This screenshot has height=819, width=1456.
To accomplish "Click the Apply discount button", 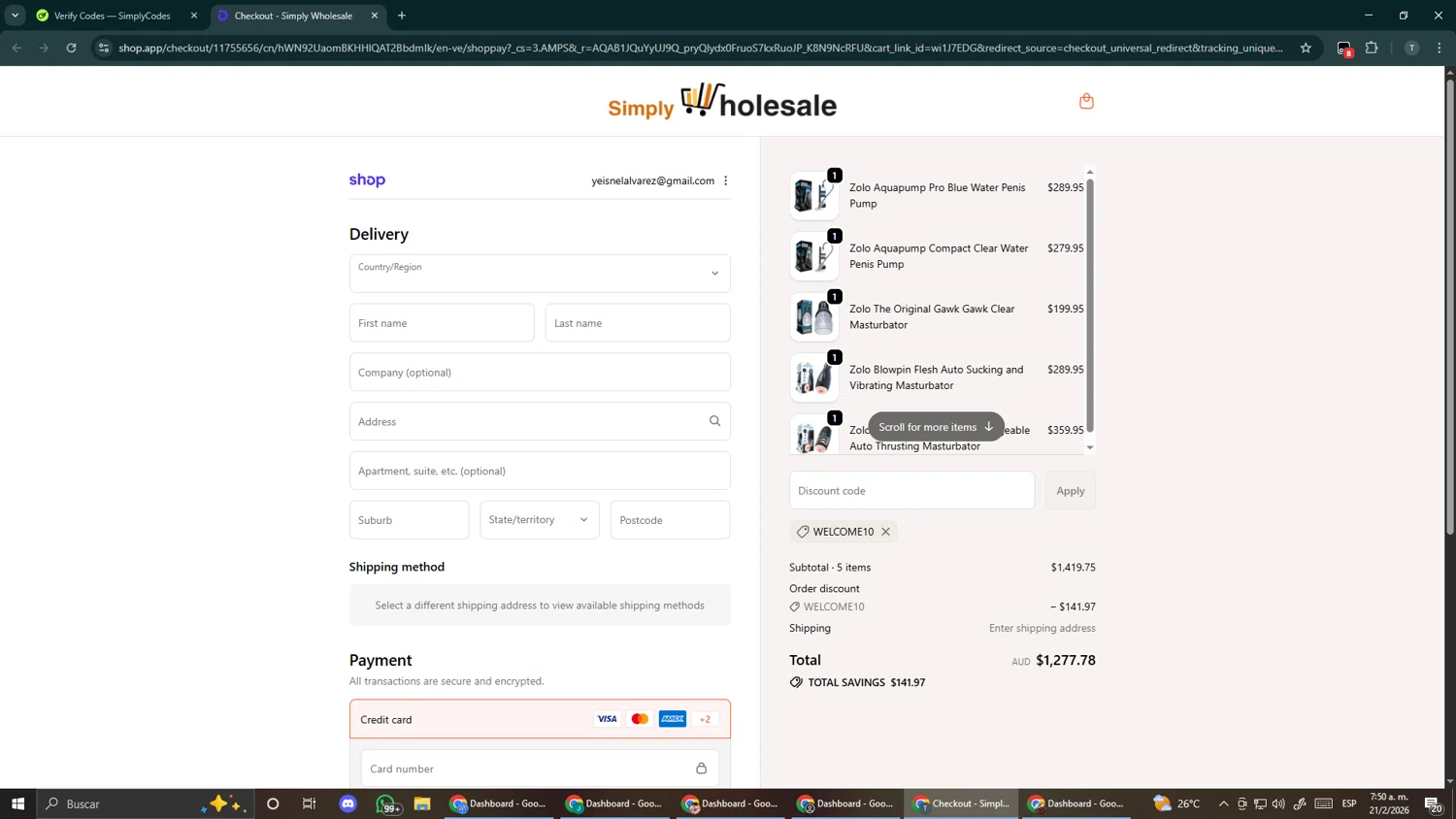I will pos(1071,491).
